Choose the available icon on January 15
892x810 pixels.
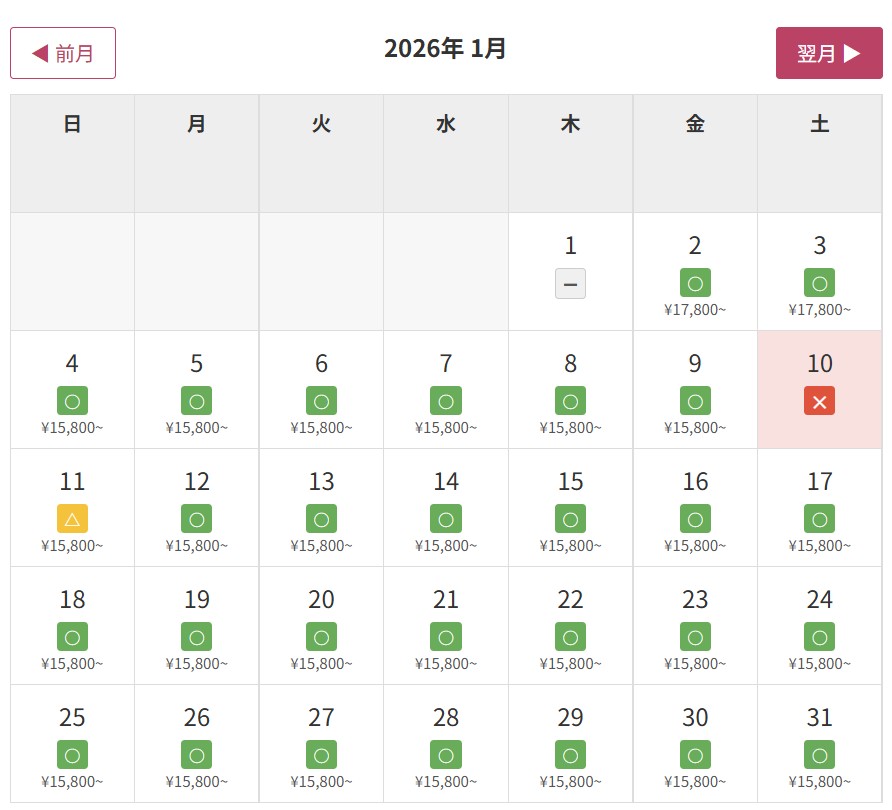click(x=570, y=519)
